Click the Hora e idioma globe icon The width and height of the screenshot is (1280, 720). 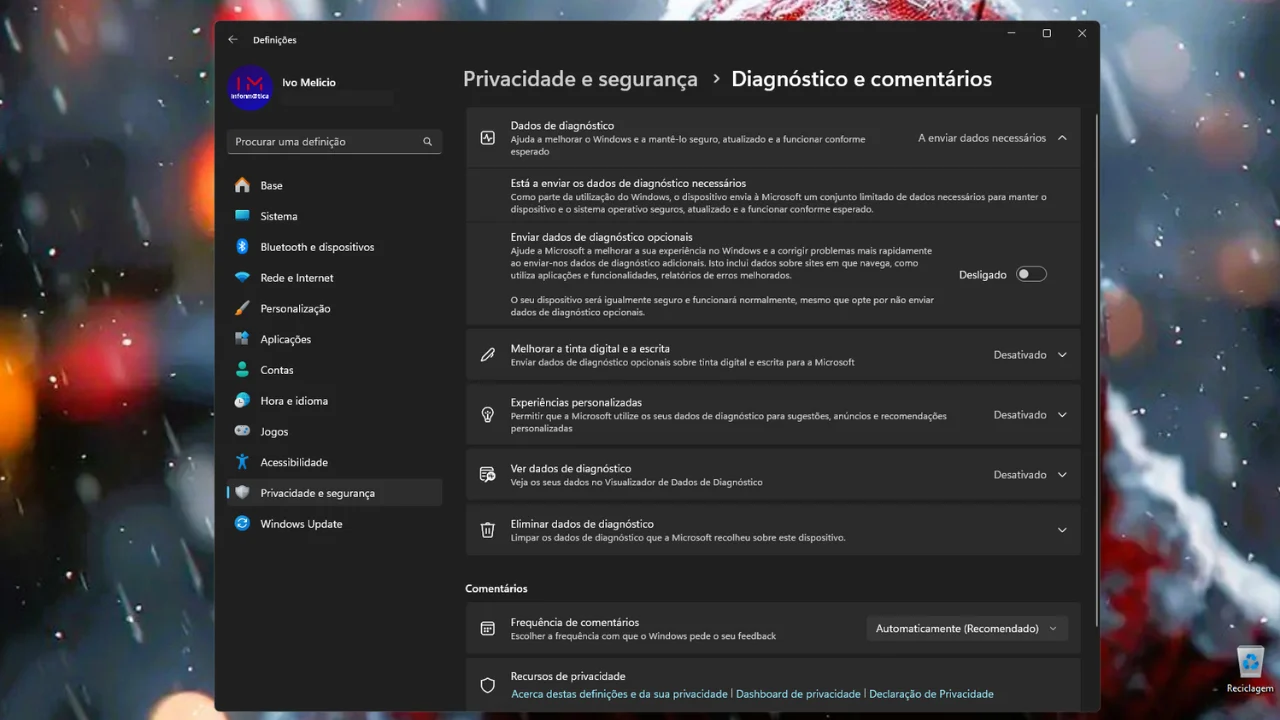click(x=242, y=401)
